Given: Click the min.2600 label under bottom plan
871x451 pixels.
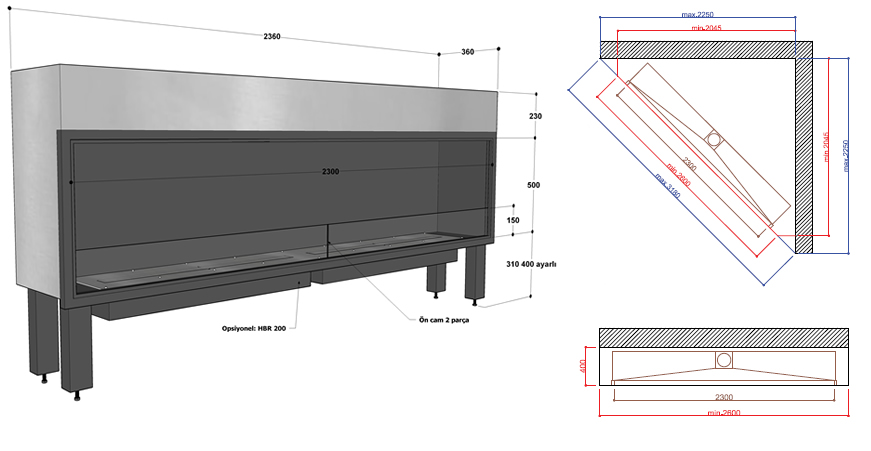Looking at the screenshot, I should click(722, 412).
